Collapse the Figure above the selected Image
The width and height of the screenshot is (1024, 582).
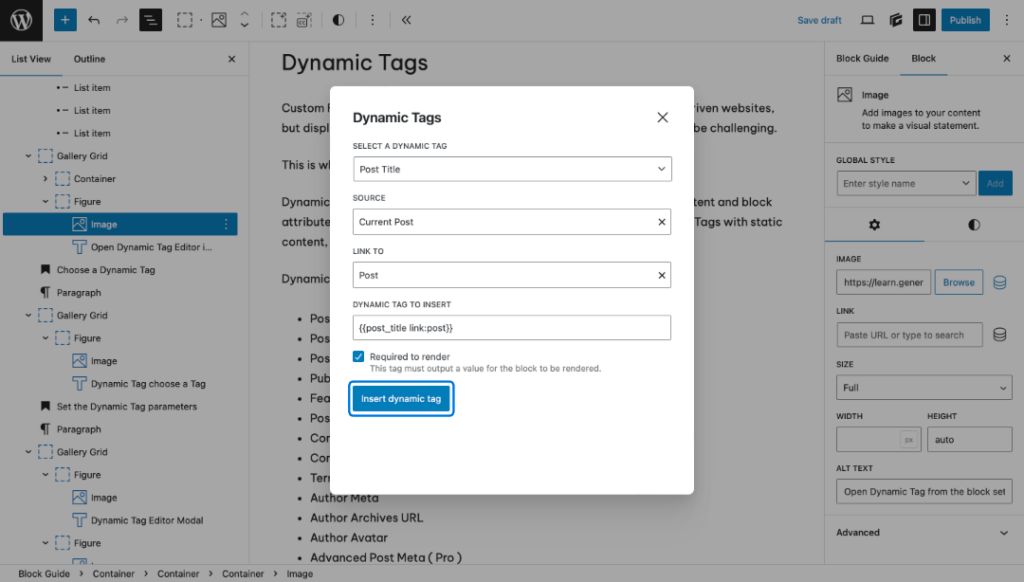click(45, 202)
